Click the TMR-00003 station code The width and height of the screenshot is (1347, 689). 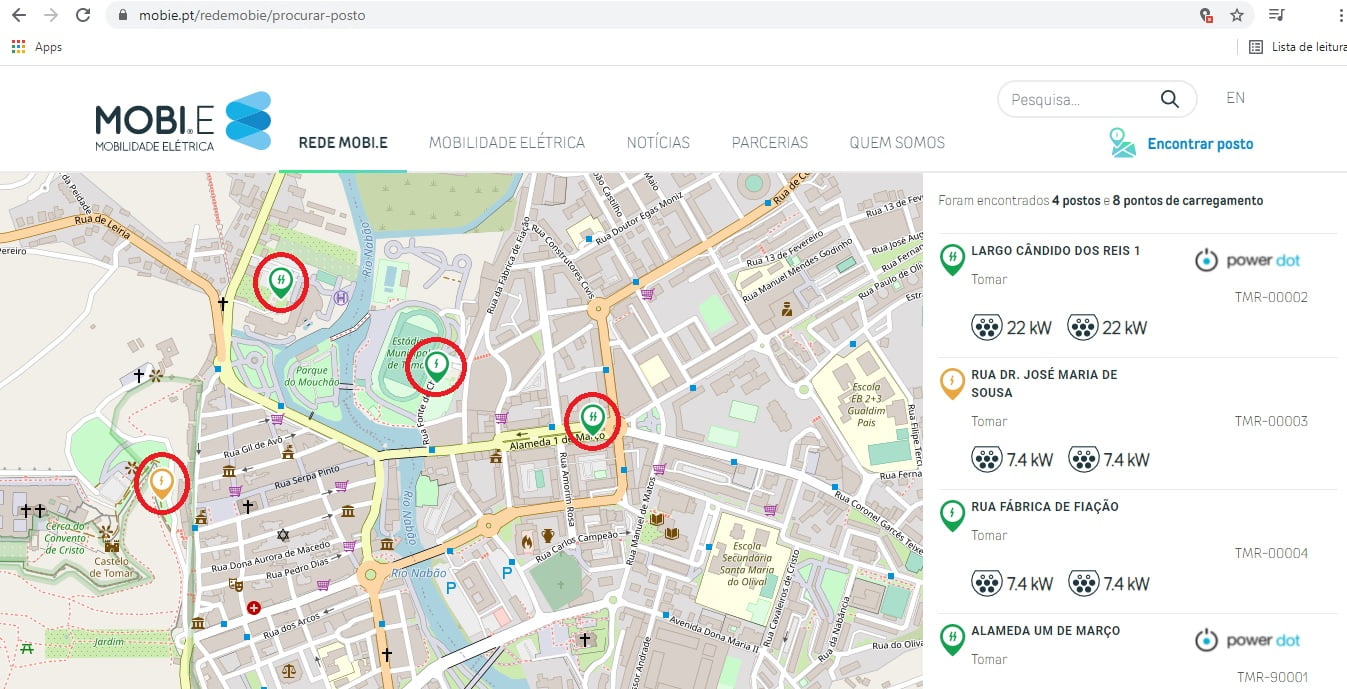pos(1271,421)
